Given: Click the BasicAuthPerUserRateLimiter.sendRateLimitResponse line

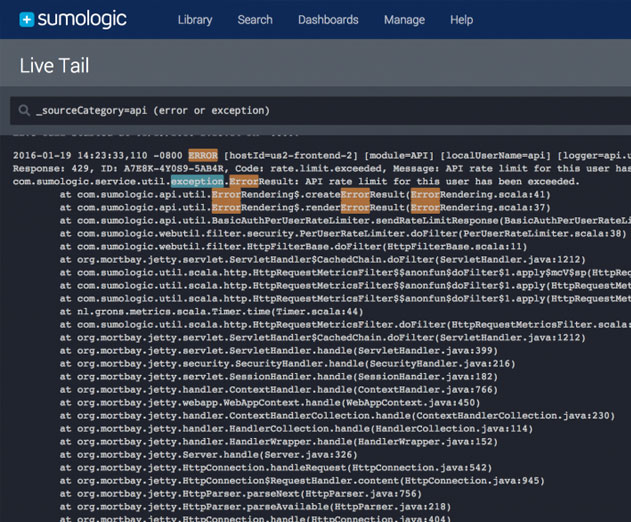Looking at the screenshot, I should click(x=345, y=221).
